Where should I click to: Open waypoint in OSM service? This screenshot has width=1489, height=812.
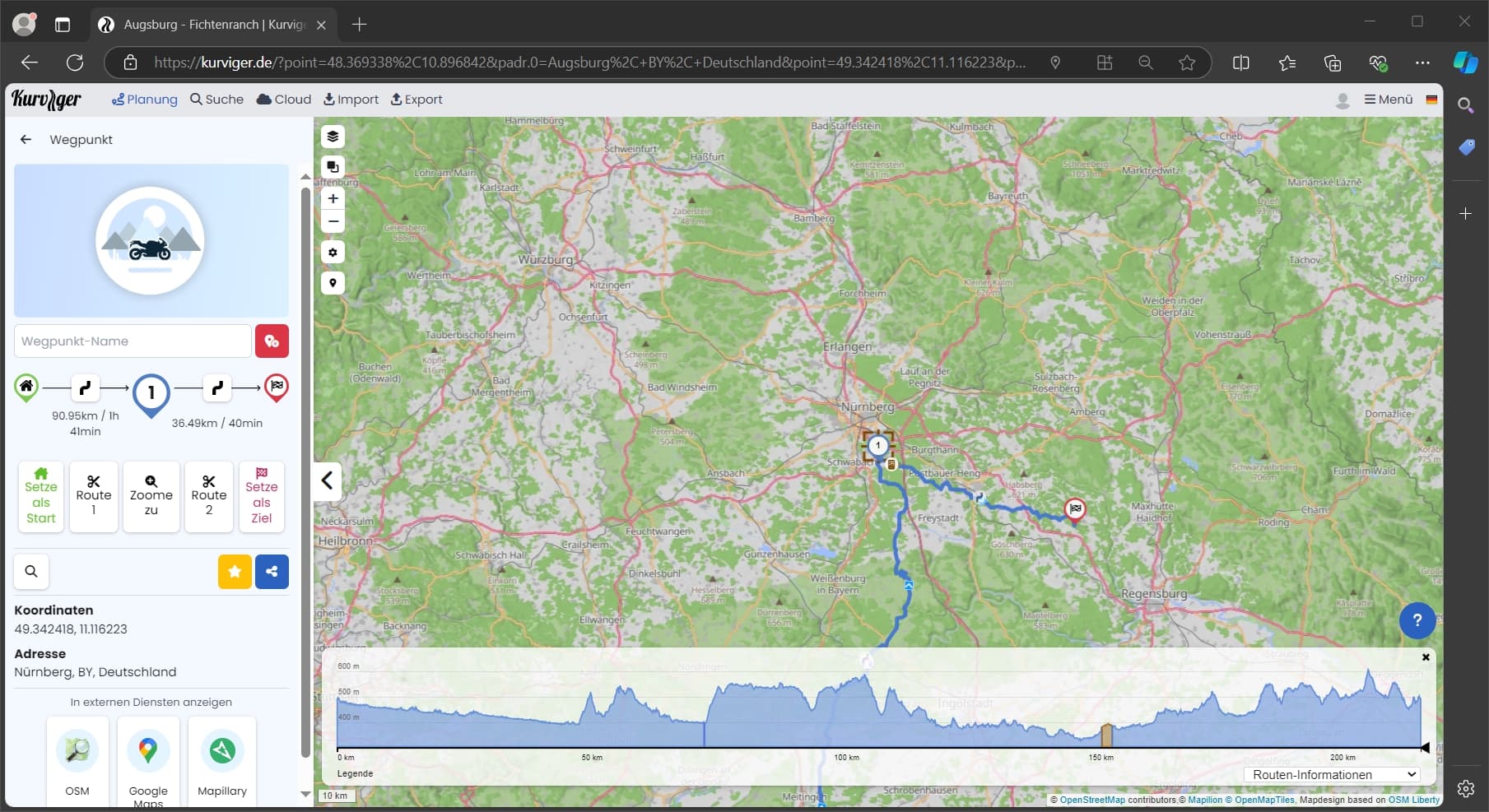point(77,761)
